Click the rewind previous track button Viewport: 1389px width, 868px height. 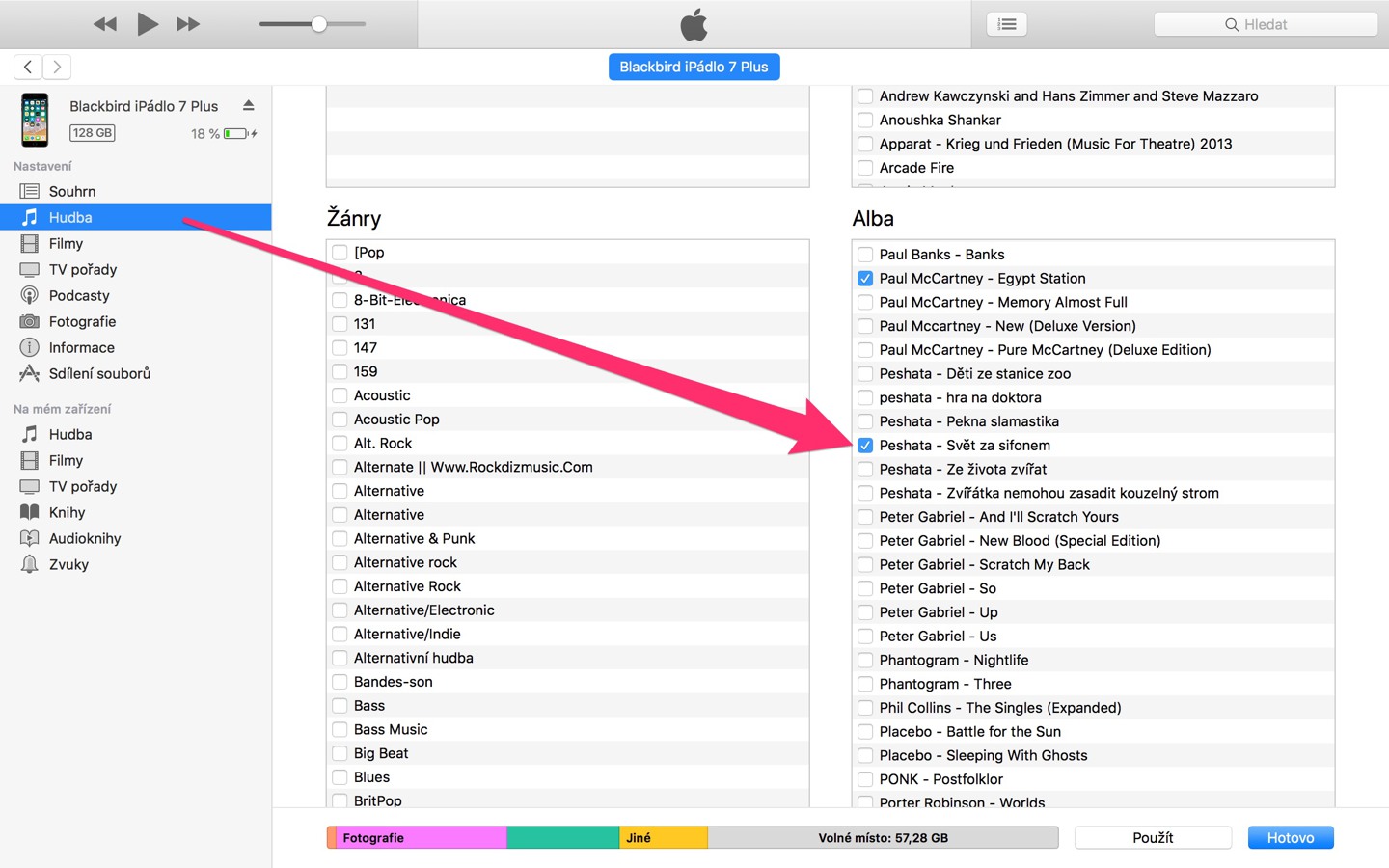click(x=105, y=24)
